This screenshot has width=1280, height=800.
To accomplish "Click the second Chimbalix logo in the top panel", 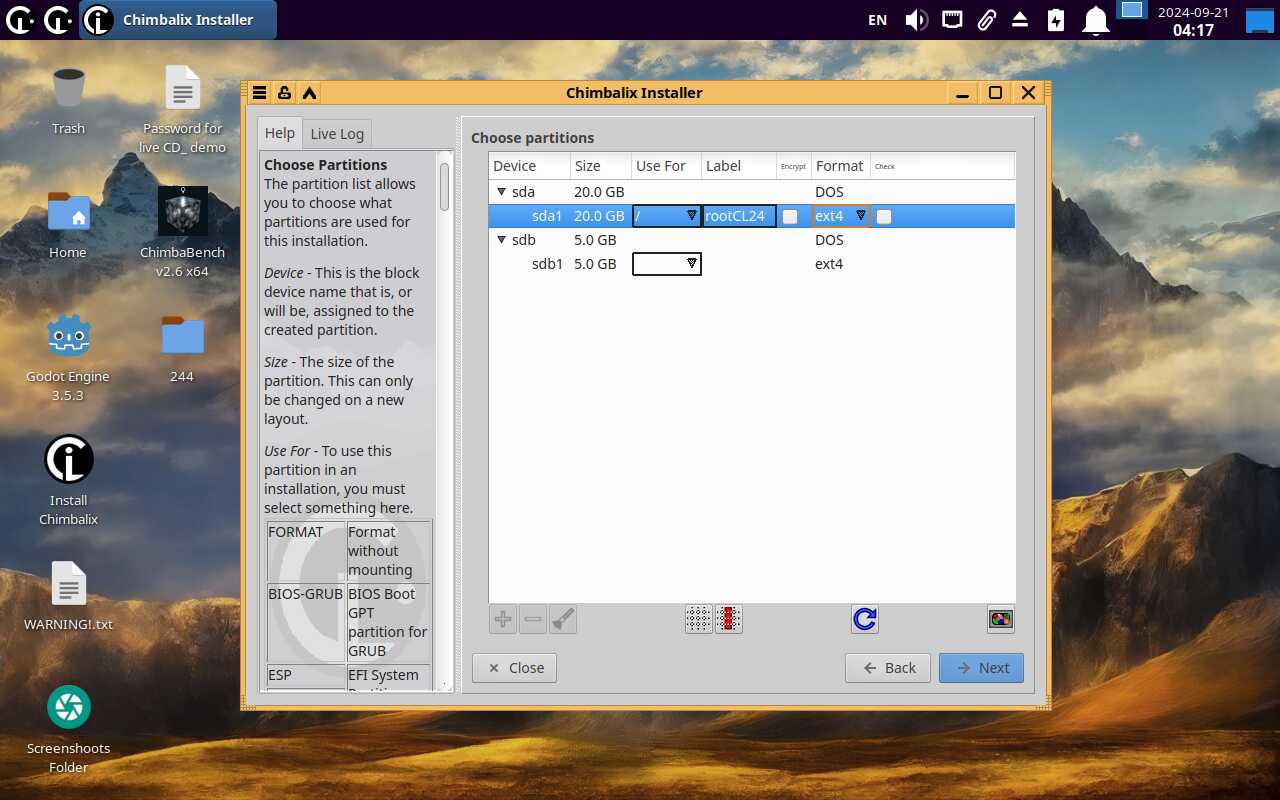I will [58, 20].
